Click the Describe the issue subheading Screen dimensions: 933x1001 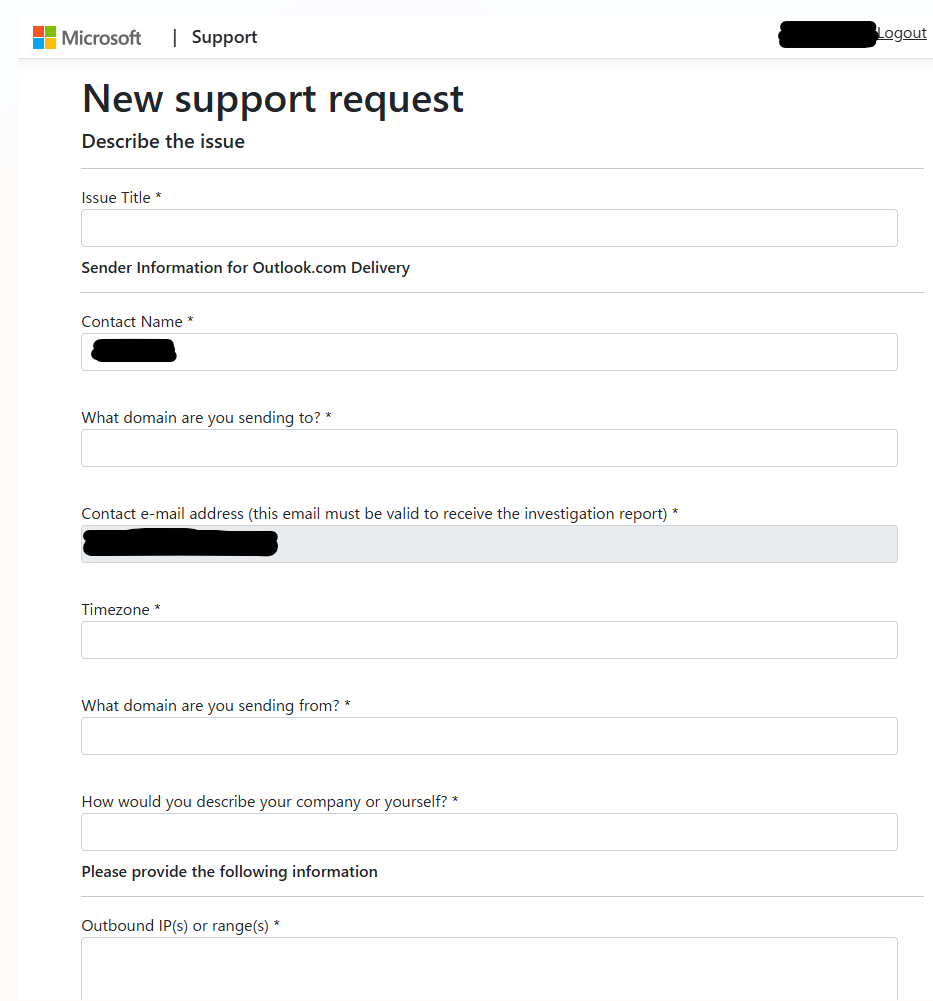click(163, 141)
